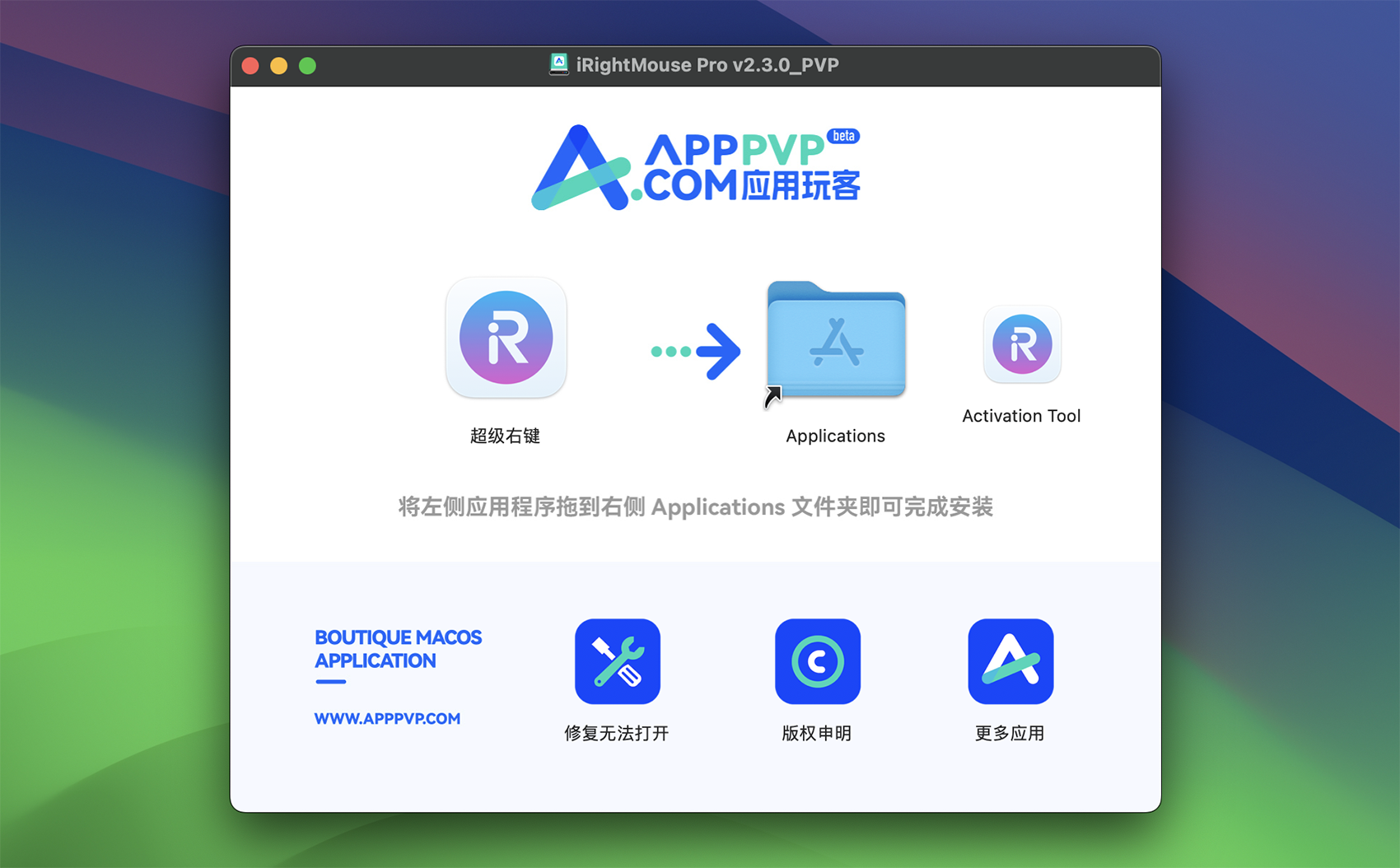This screenshot has width=1400, height=868.
Task: Minimize the window with yellow button
Action: click(x=279, y=66)
